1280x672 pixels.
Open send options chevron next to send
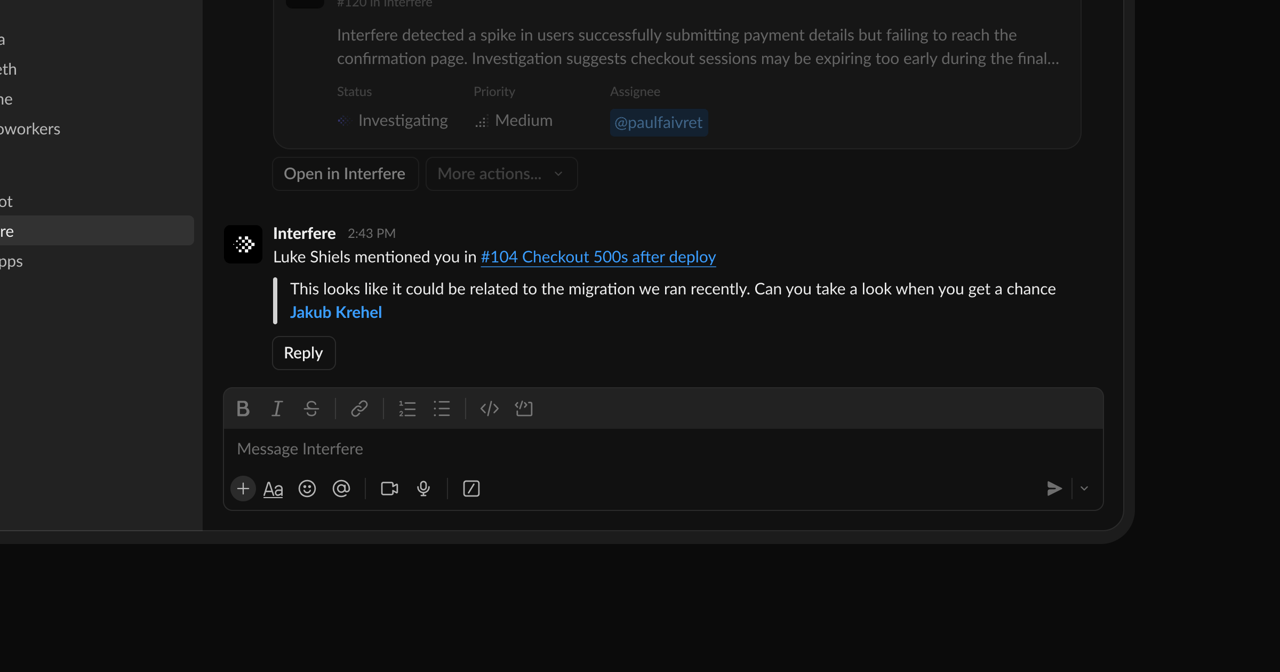click(1084, 488)
